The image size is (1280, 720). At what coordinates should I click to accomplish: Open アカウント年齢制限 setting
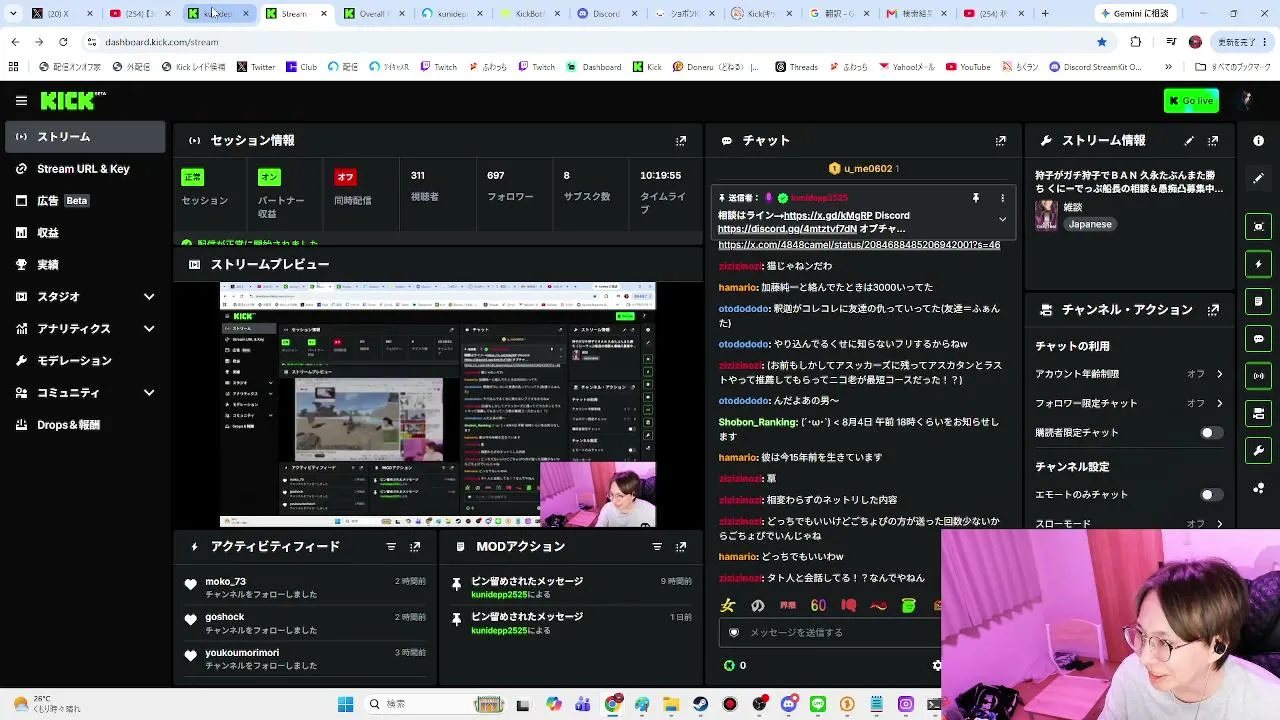(x=1128, y=374)
